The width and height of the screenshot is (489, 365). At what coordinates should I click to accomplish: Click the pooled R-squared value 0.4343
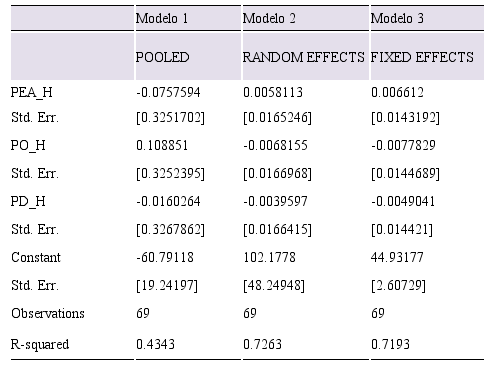[155, 344]
